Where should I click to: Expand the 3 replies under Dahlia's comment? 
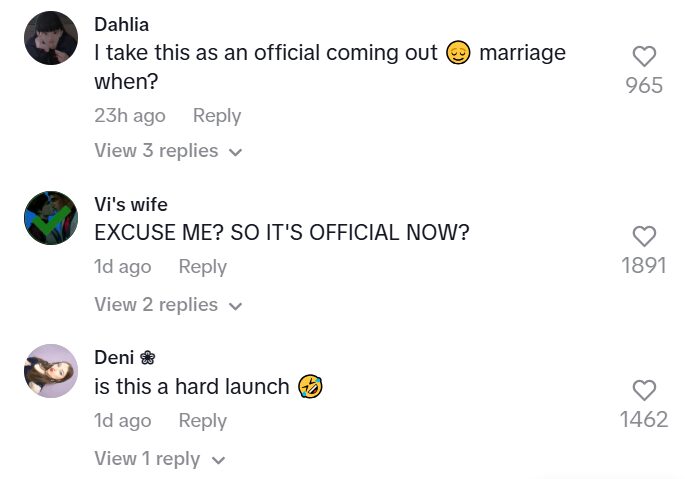168,151
